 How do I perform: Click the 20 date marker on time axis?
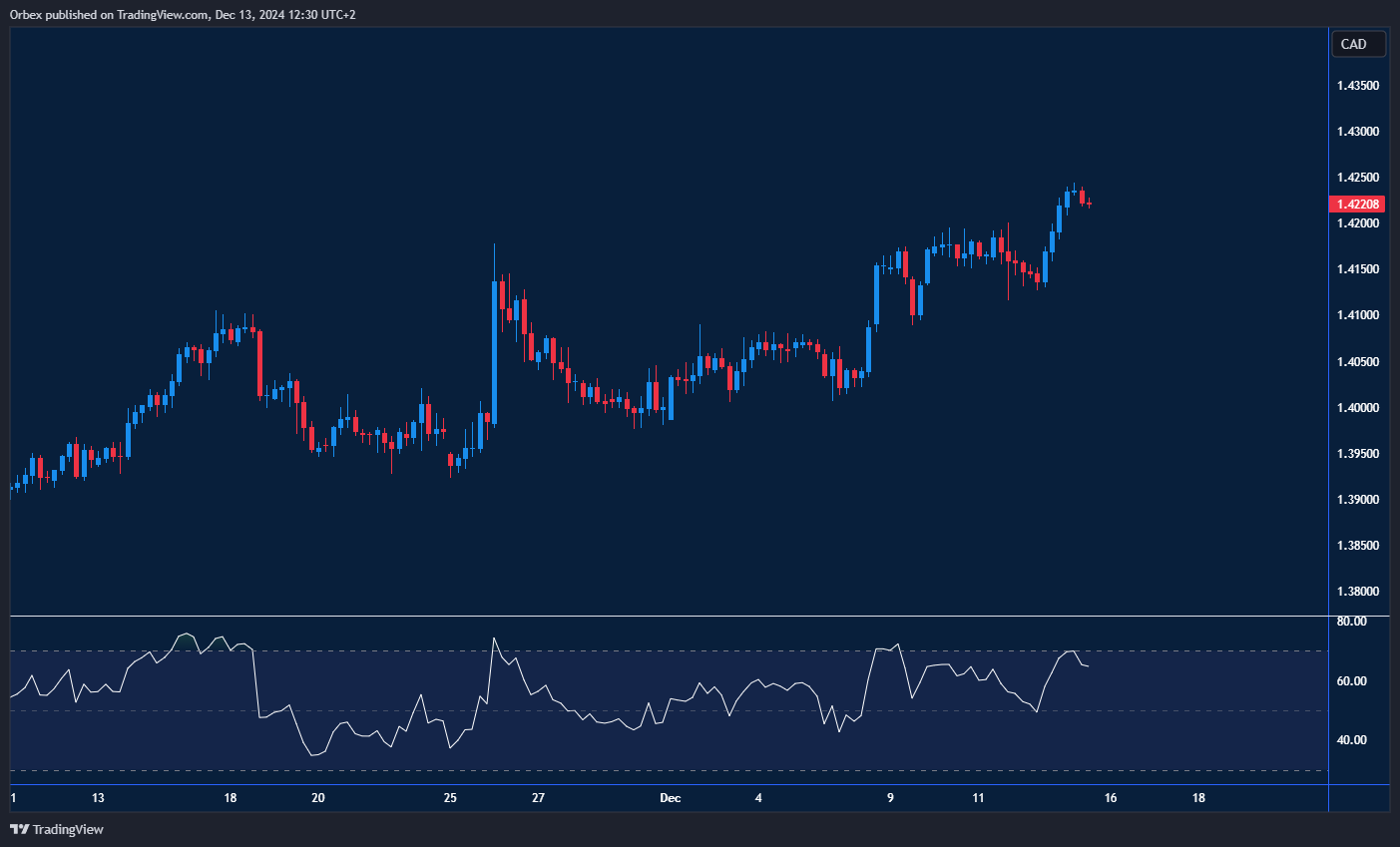click(x=318, y=798)
